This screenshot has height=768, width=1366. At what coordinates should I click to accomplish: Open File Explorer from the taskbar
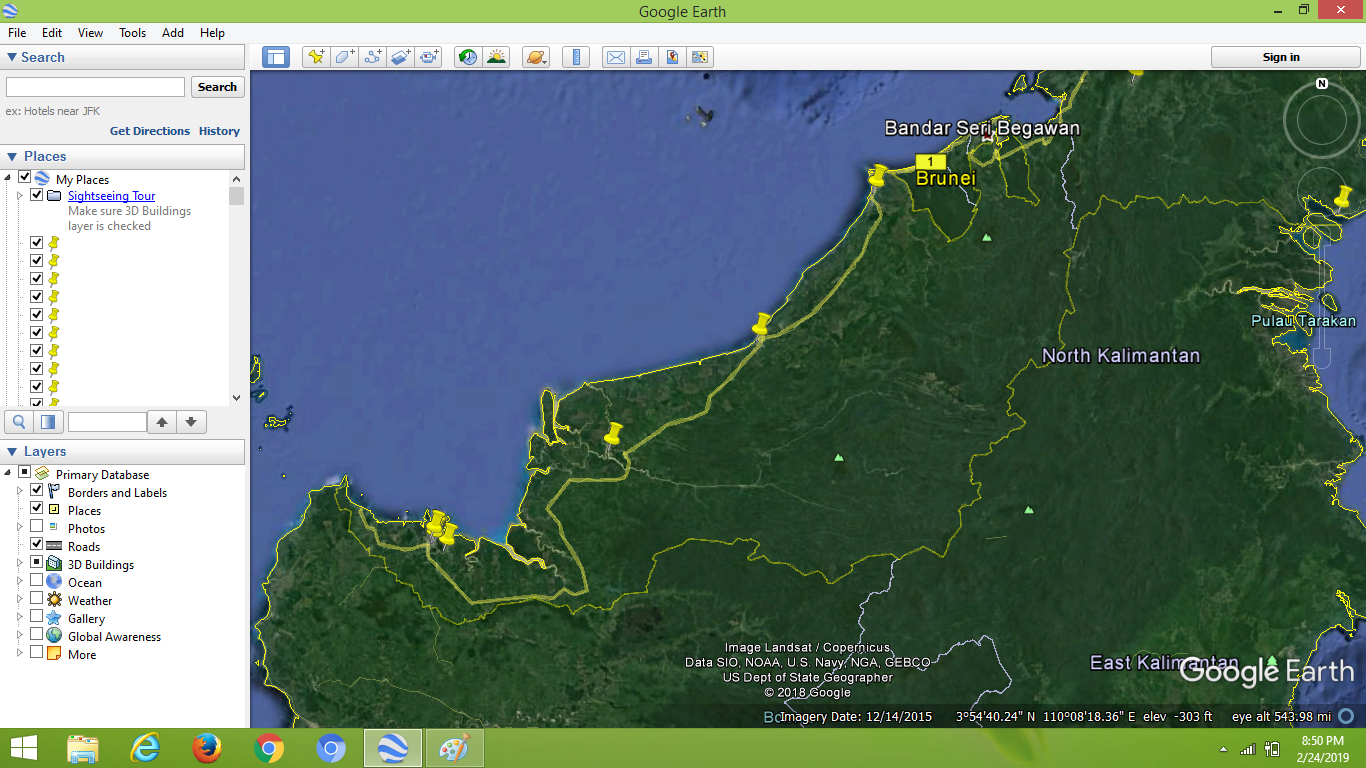(83, 747)
